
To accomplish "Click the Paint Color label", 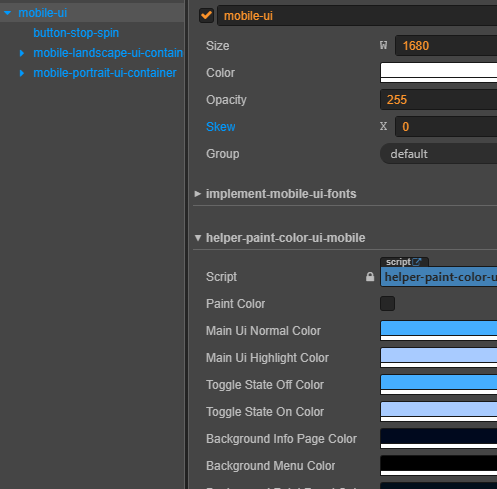I will coord(236,304).
